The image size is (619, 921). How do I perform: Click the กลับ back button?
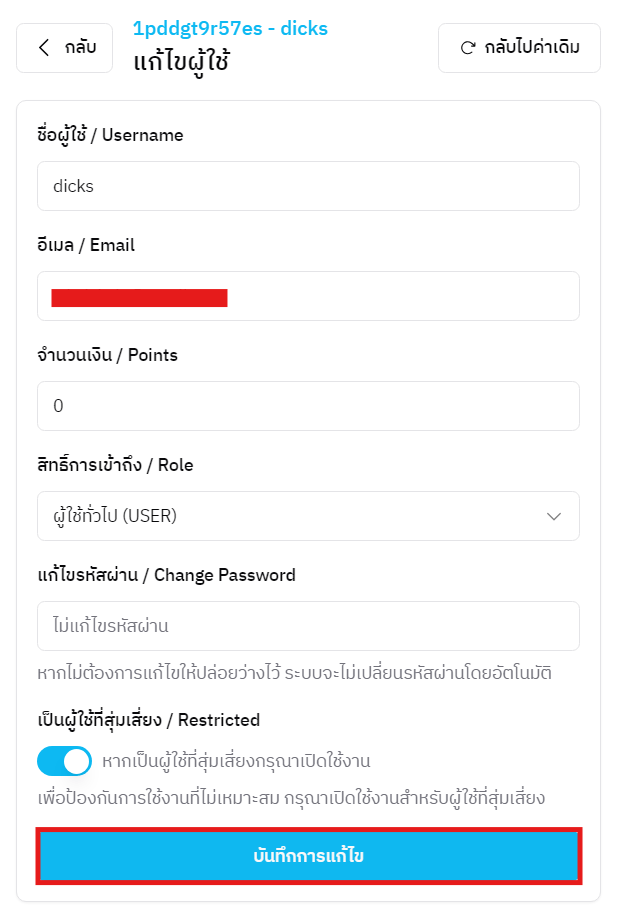coord(64,47)
